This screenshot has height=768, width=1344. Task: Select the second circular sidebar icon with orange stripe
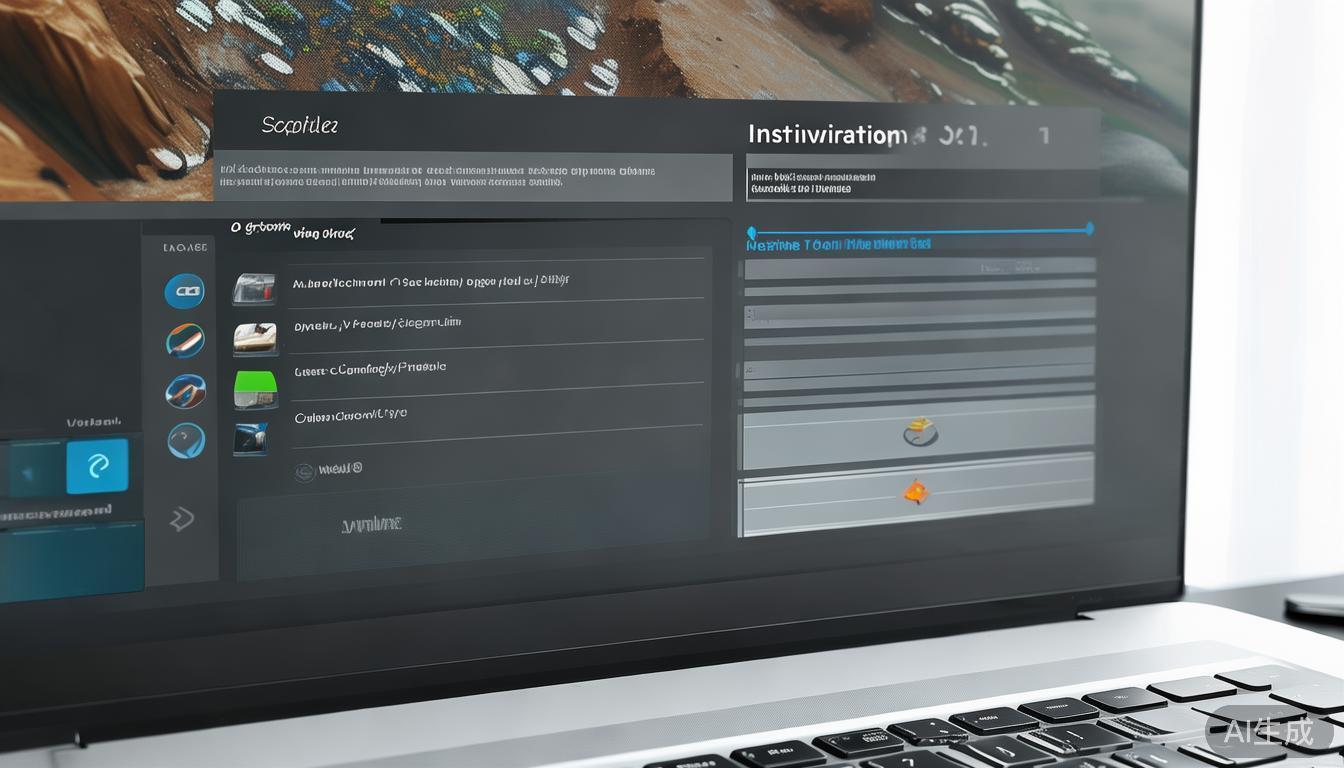(185, 340)
